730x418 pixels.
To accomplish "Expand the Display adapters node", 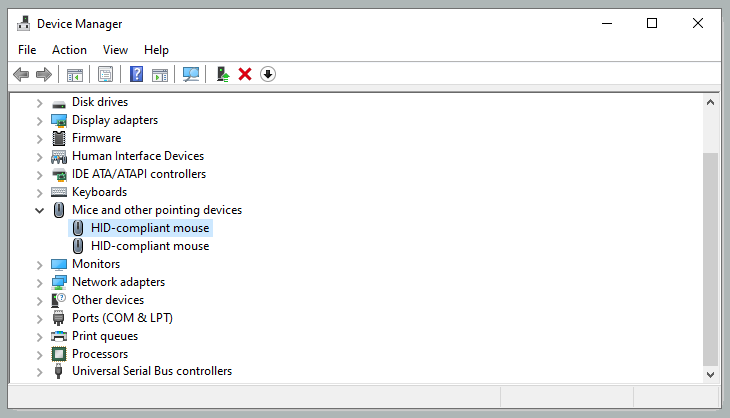I will pos(40,121).
